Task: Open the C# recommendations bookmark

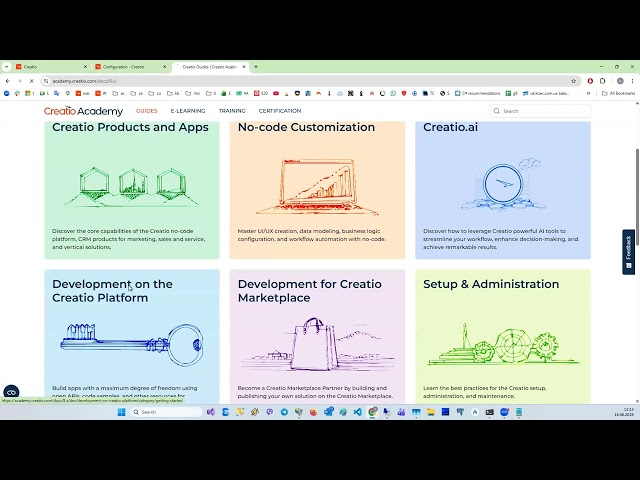Action: [478, 93]
